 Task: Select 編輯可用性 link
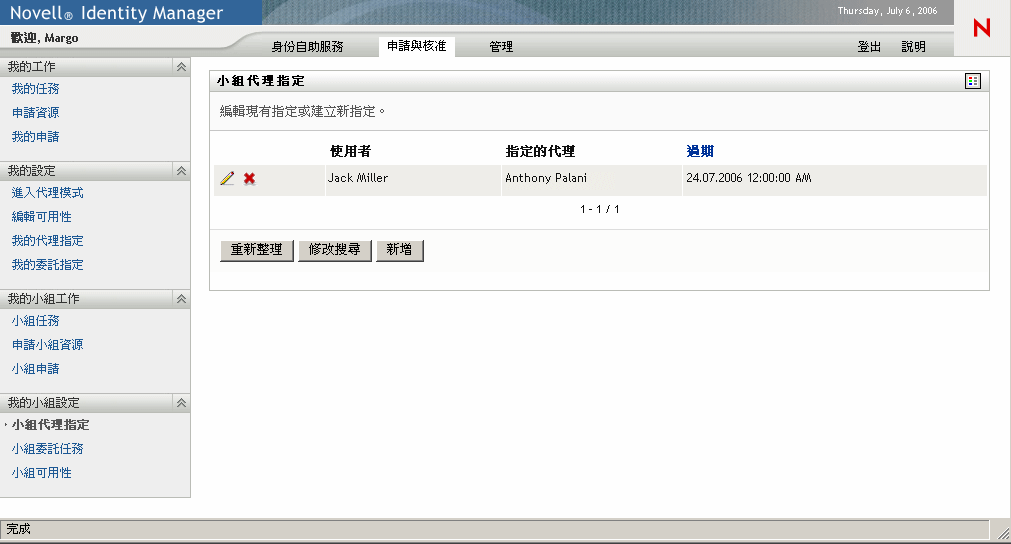(x=41, y=217)
